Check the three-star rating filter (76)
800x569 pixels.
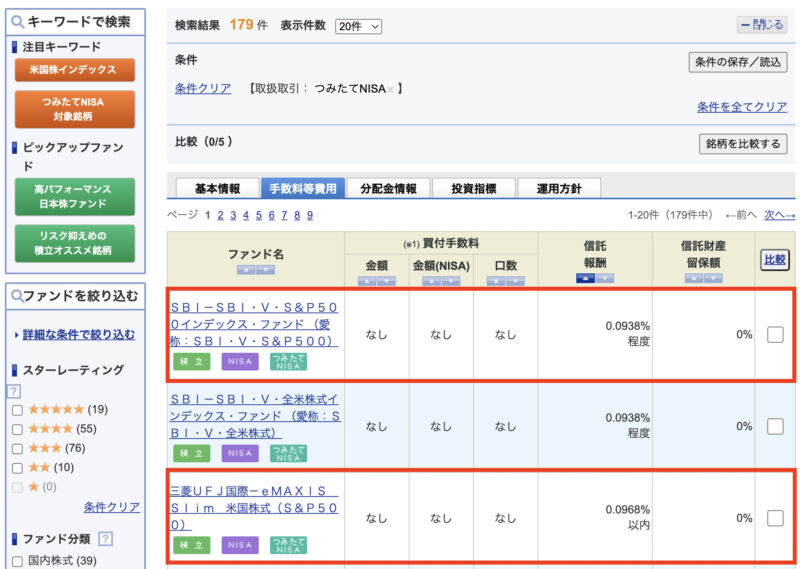pyautogui.click(x=17, y=449)
